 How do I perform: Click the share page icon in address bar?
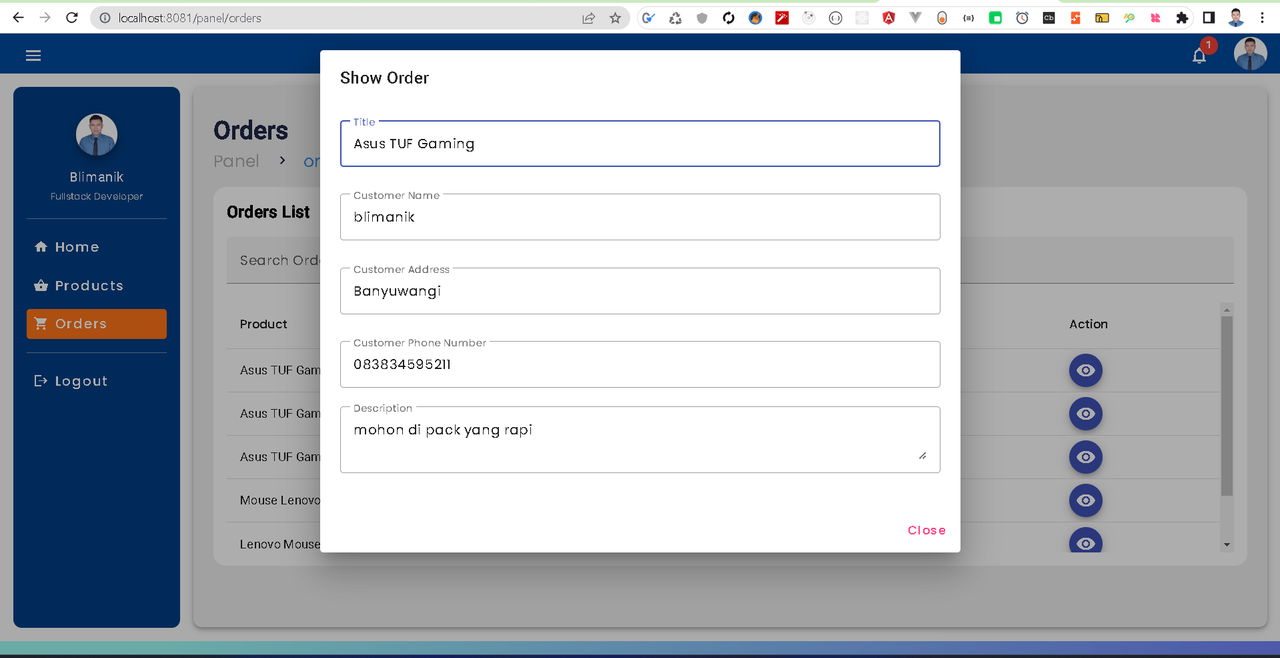point(588,18)
